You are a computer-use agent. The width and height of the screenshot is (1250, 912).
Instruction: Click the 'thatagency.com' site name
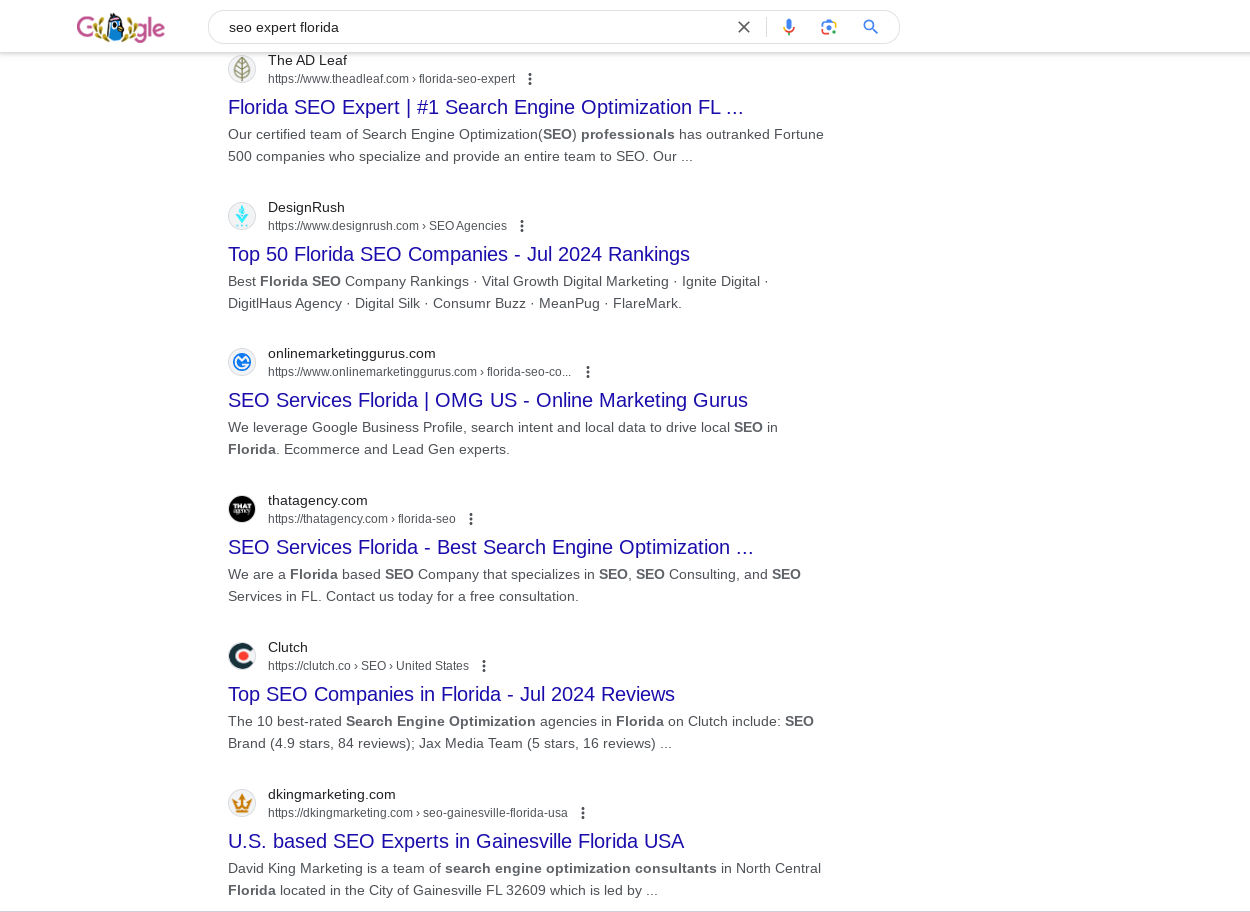[318, 500]
